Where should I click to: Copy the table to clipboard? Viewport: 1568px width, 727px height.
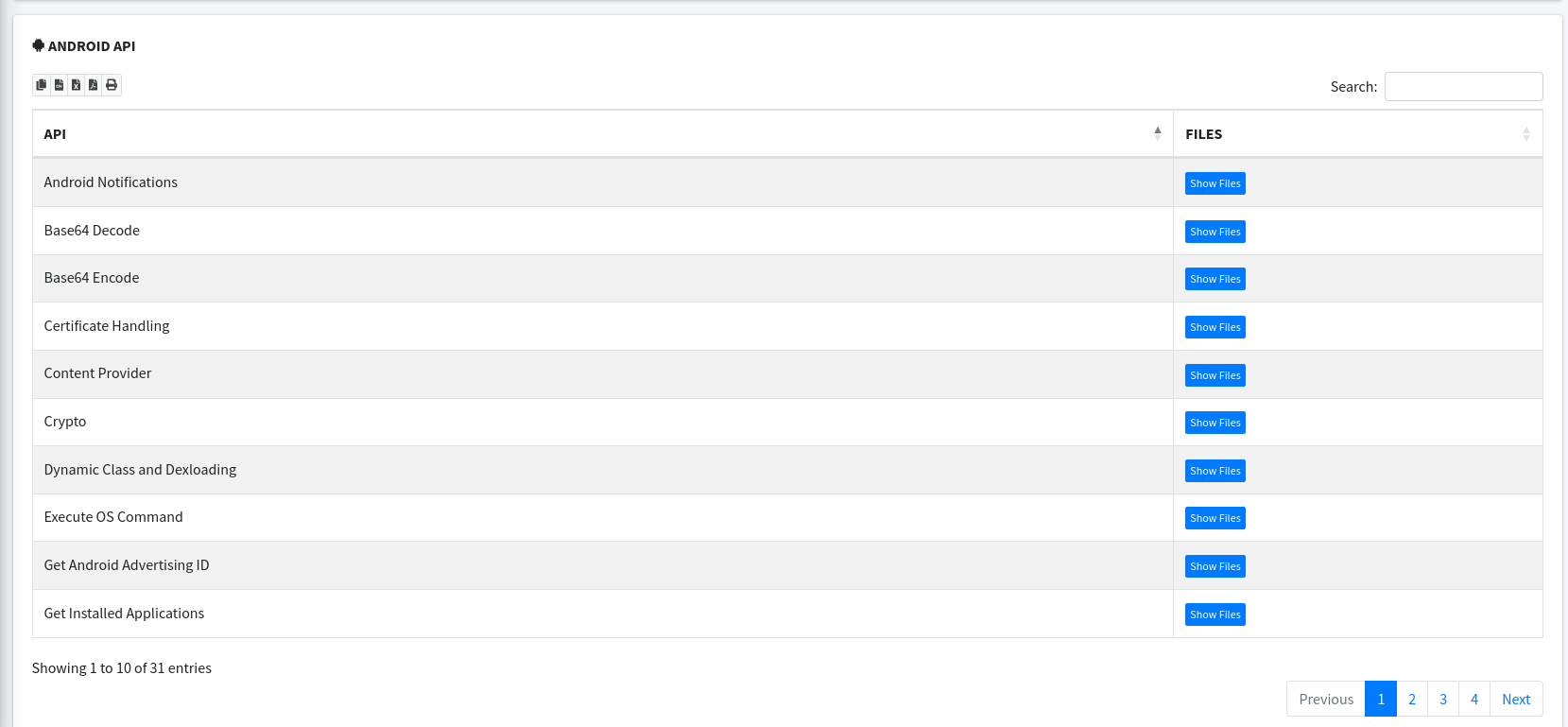[41, 85]
